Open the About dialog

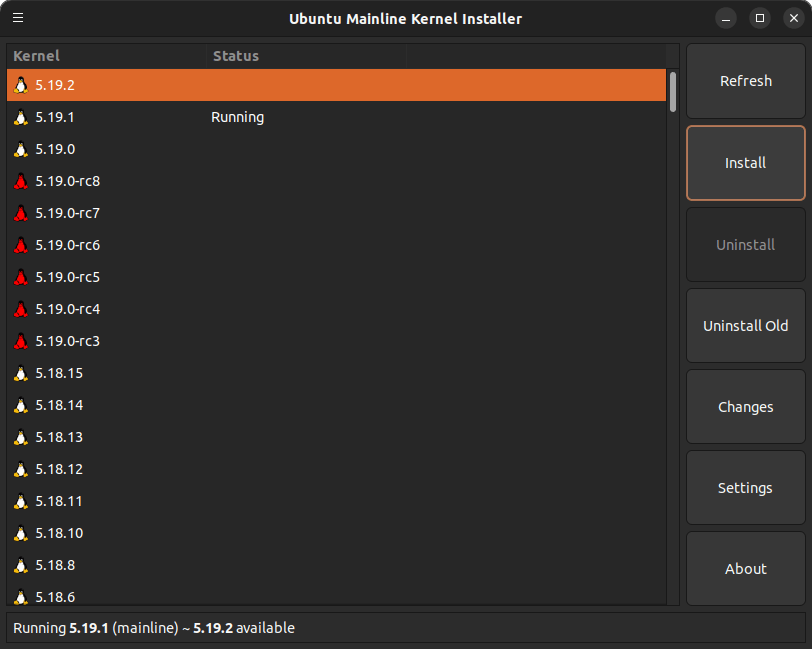coord(746,569)
